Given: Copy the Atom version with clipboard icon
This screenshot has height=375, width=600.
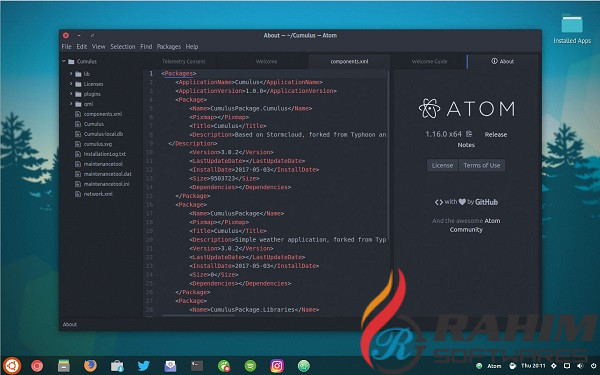Looking at the screenshot, I should coord(469,134).
